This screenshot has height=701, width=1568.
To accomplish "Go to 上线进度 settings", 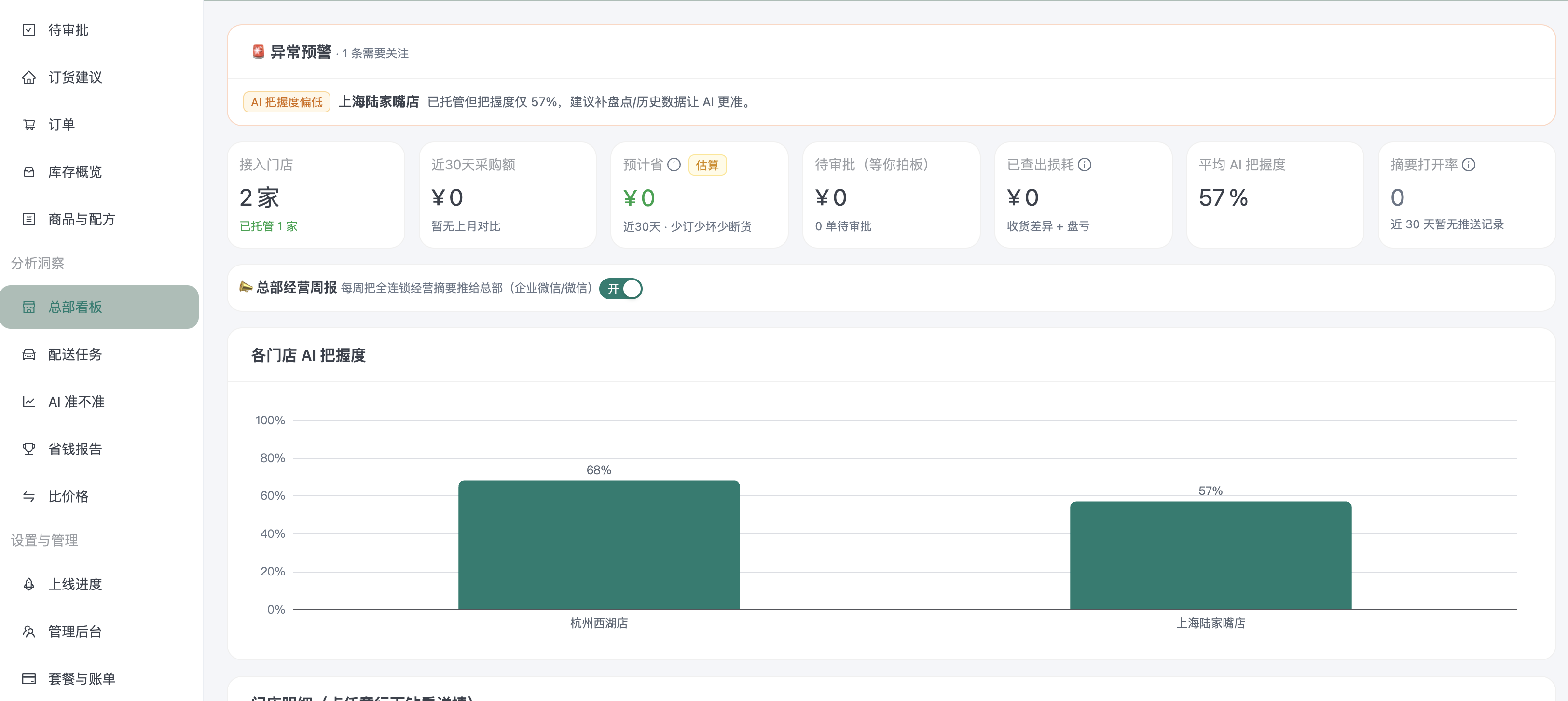I will [99, 584].
